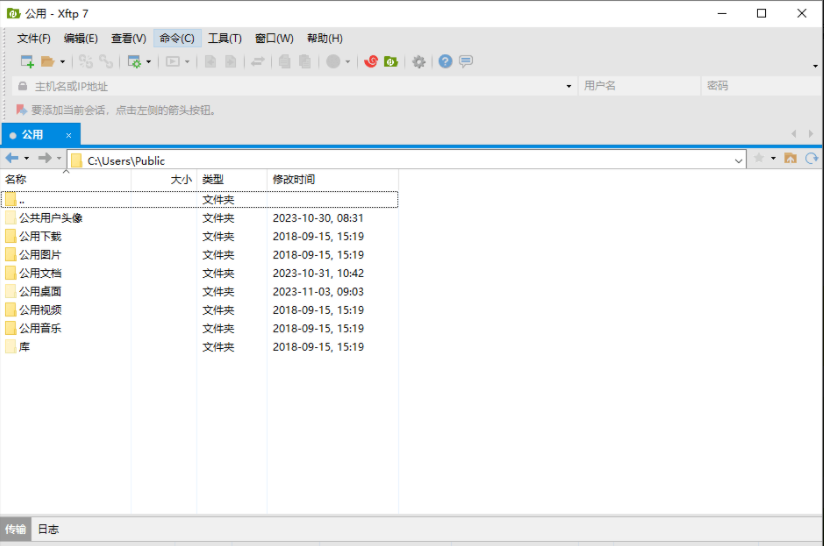Open the 文件(F) menu
Screen dimensions: 824x546
(x=34, y=38)
